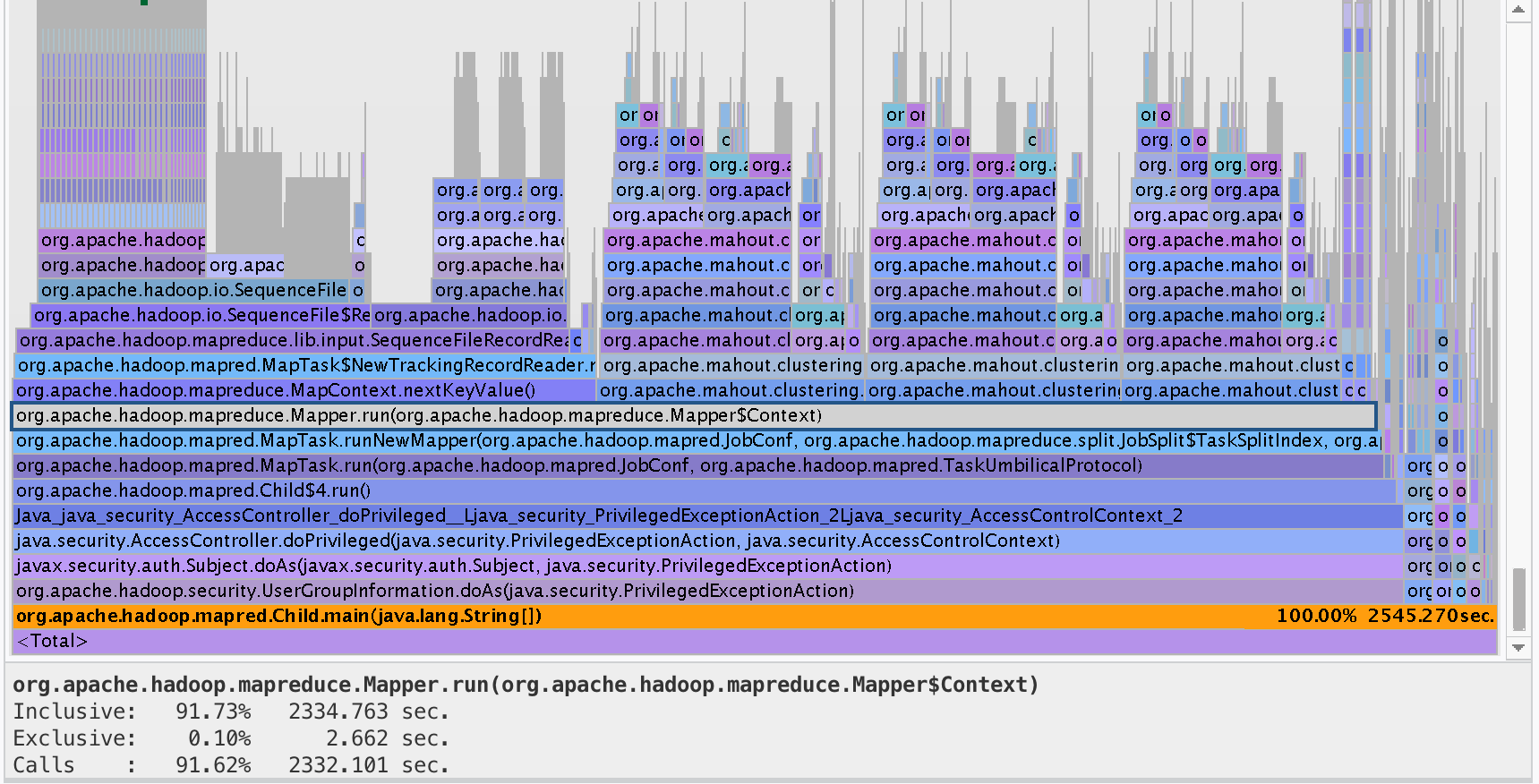
Task: Click the Exclusive 0.10% value line
Action: [231, 738]
